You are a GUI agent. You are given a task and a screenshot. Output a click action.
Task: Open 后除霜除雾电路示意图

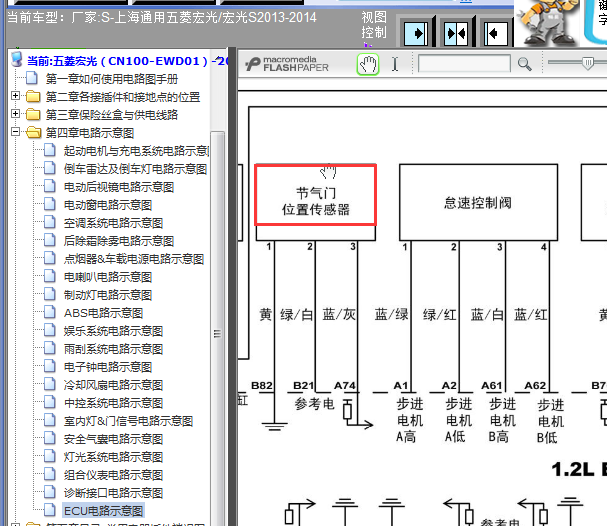pyautogui.click(x=118, y=241)
